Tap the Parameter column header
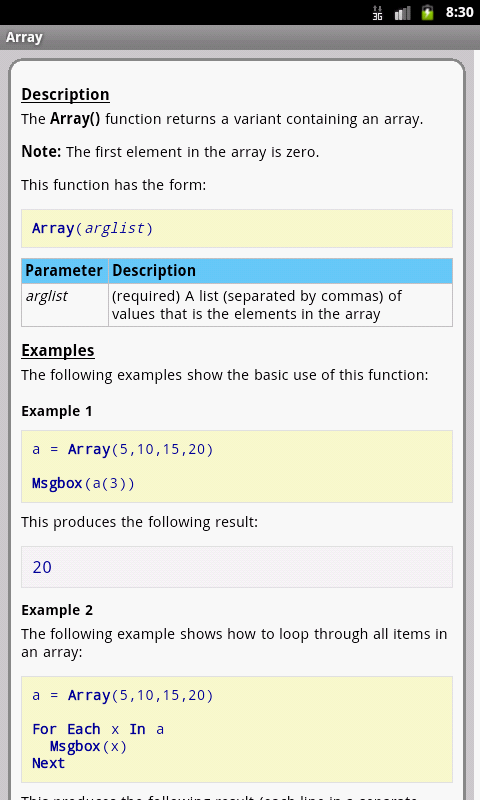Image resolution: width=480 pixels, height=800 pixels. pyautogui.click(x=64, y=270)
